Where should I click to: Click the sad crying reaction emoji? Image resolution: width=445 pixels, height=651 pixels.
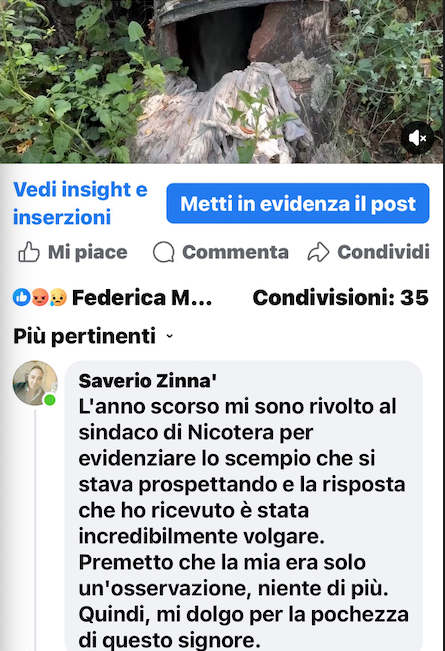58,297
